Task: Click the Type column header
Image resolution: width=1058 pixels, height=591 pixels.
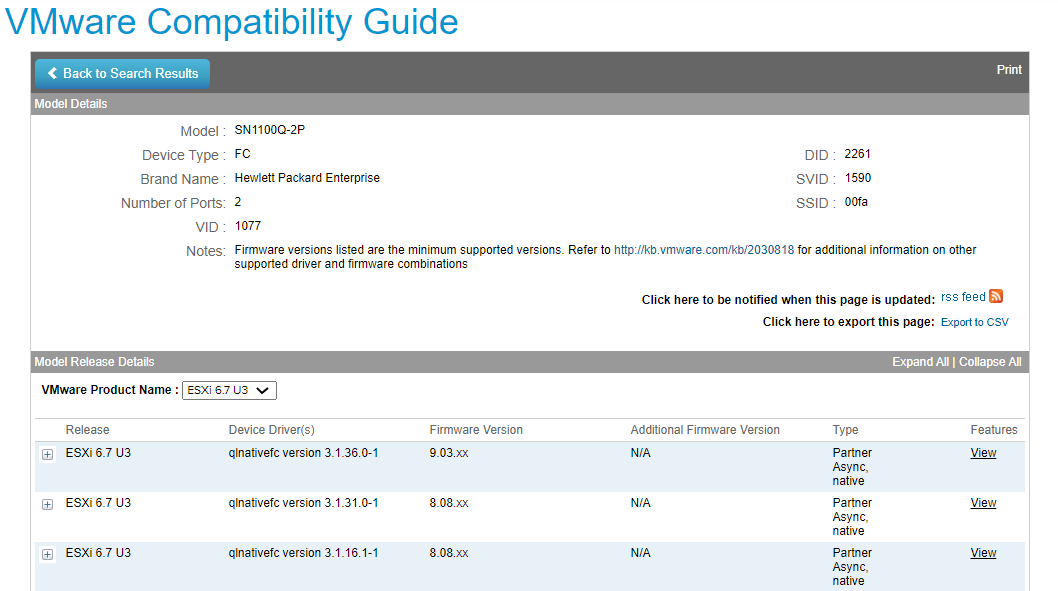Action: [x=845, y=430]
